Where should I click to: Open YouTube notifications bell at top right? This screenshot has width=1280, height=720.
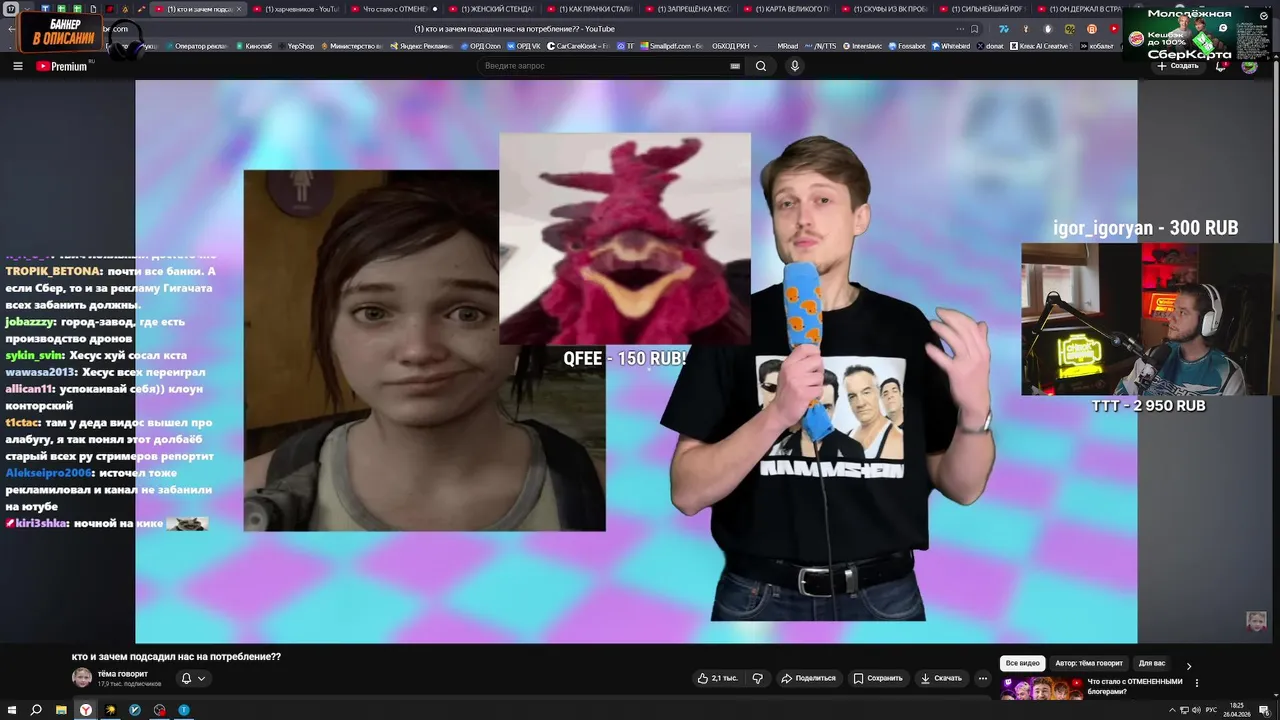coord(1221,66)
